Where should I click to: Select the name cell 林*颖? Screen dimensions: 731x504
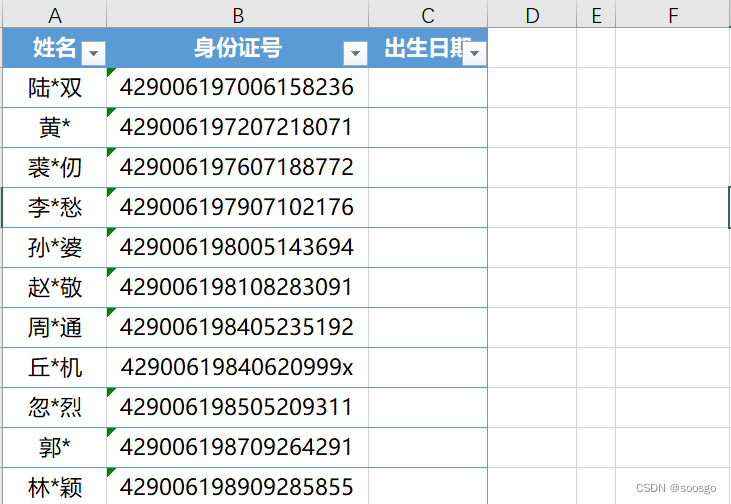point(55,486)
